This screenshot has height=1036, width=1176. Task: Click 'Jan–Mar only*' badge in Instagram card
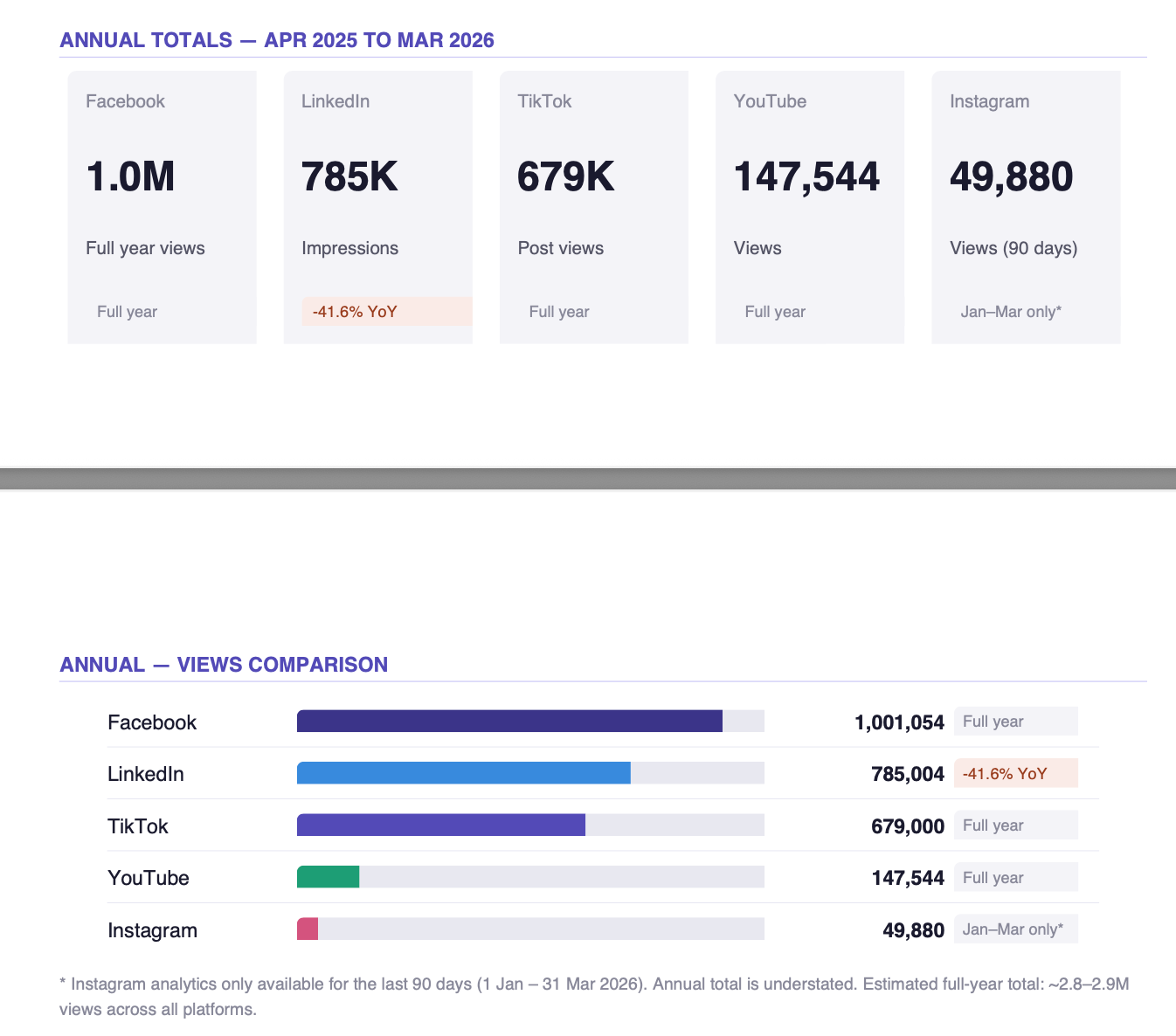pyautogui.click(x=1011, y=312)
